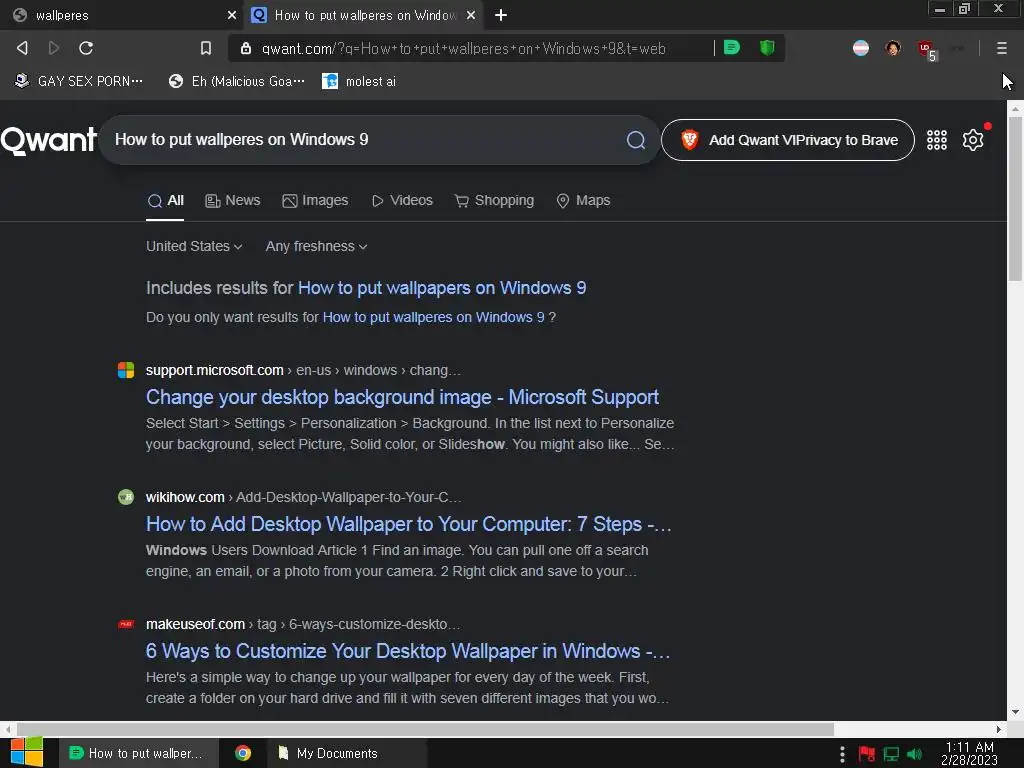The image size is (1024, 768).
Task: Click the MakeUseOf favicon beside third result
Action: pyautogui.click(x=125, y=624)
